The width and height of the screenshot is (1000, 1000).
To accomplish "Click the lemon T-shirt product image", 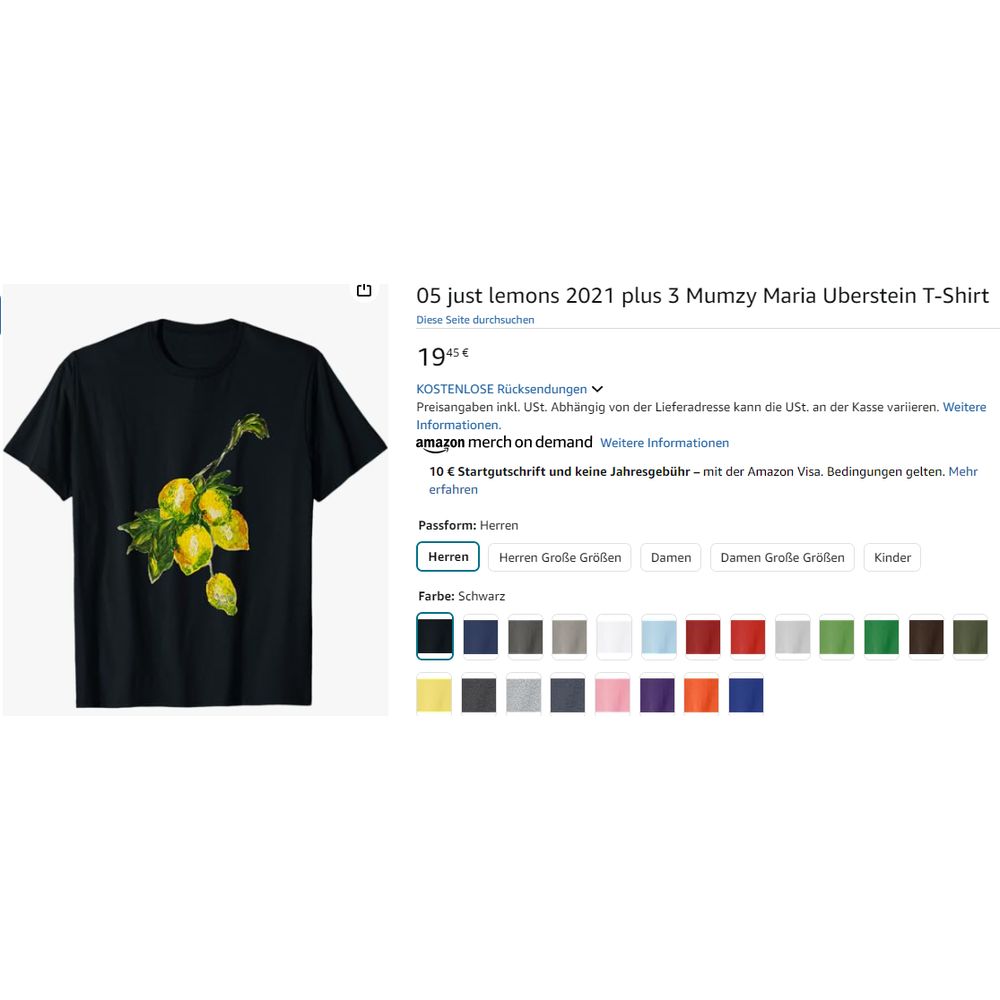I will click(x=195, y=500).
